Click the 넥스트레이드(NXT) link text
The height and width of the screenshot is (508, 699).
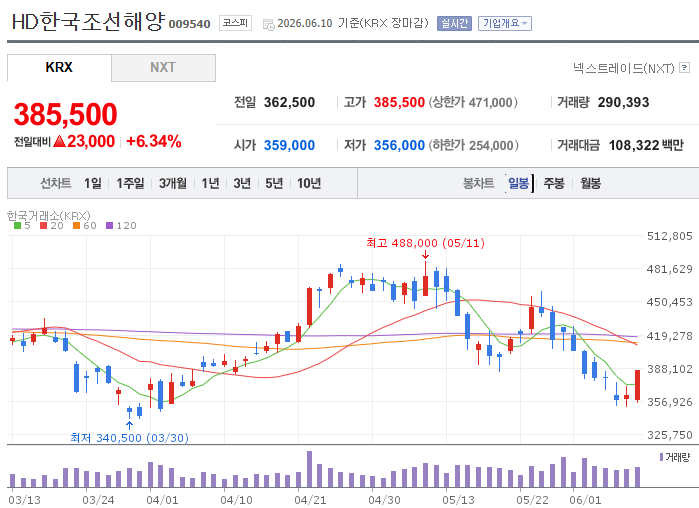[x=624, y=68]
